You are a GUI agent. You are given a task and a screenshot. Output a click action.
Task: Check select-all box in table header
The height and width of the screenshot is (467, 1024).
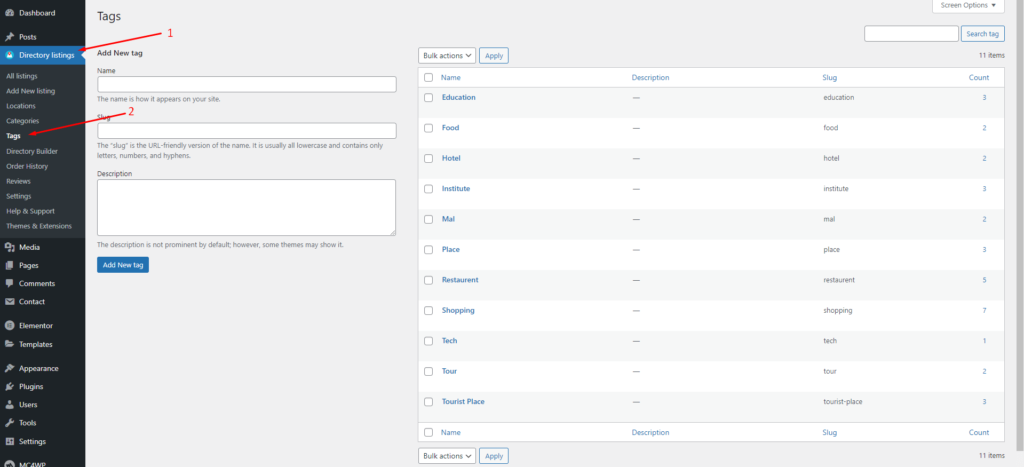pyautogui.click(x=428, y=78)
